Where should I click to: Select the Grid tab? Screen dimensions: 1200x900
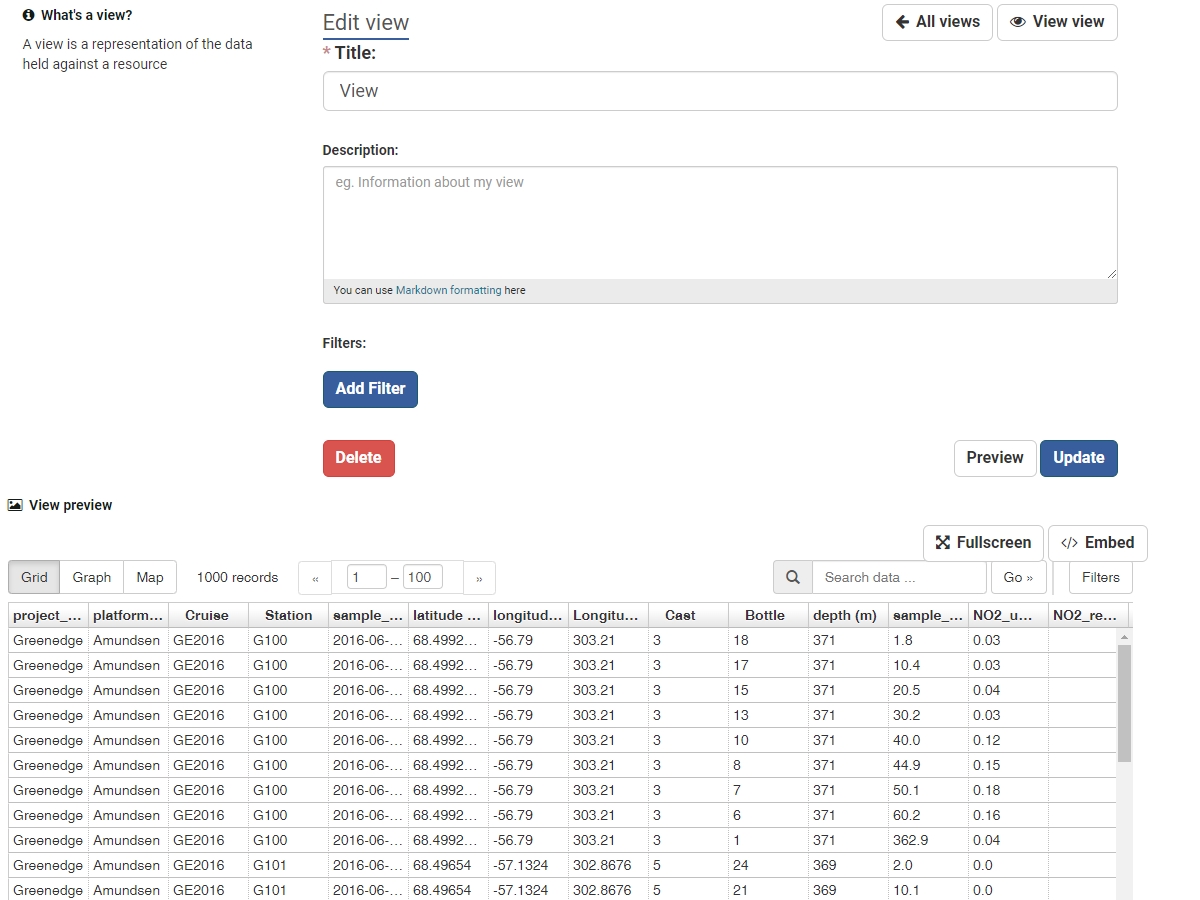(x=34, y=577)
